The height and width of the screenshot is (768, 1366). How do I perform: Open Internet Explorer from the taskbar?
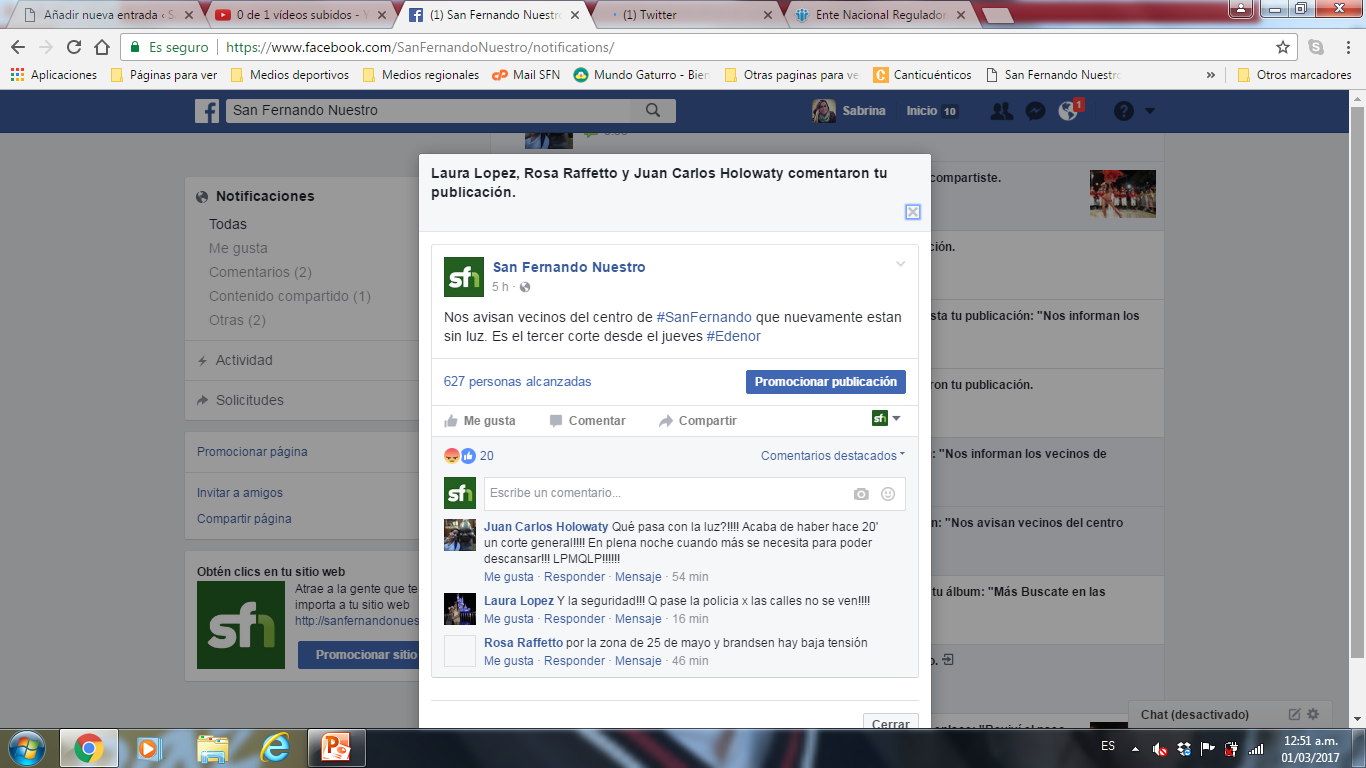274,748
